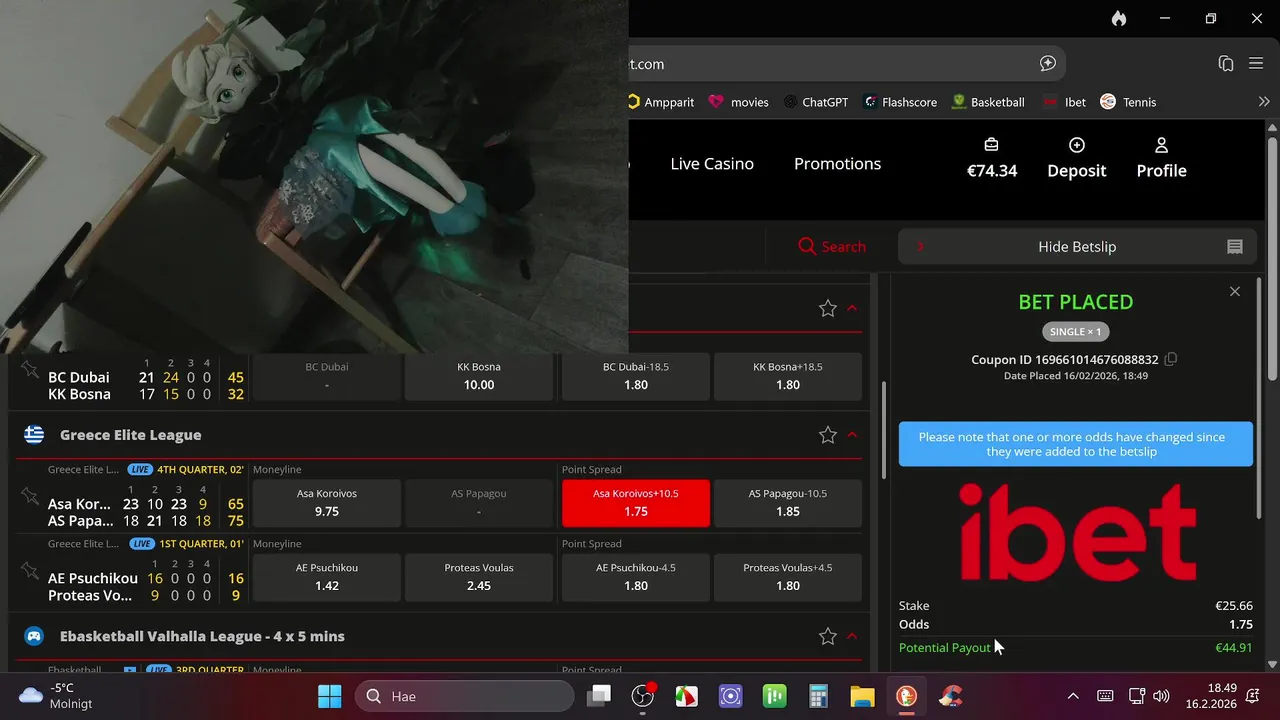Collapse the Ebasketball Valhalla League section

tap(852, 635)
